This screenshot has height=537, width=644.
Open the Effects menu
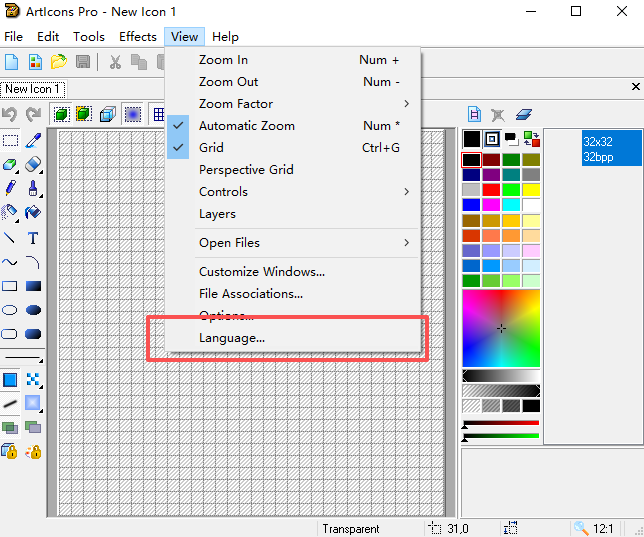point(138,37)
